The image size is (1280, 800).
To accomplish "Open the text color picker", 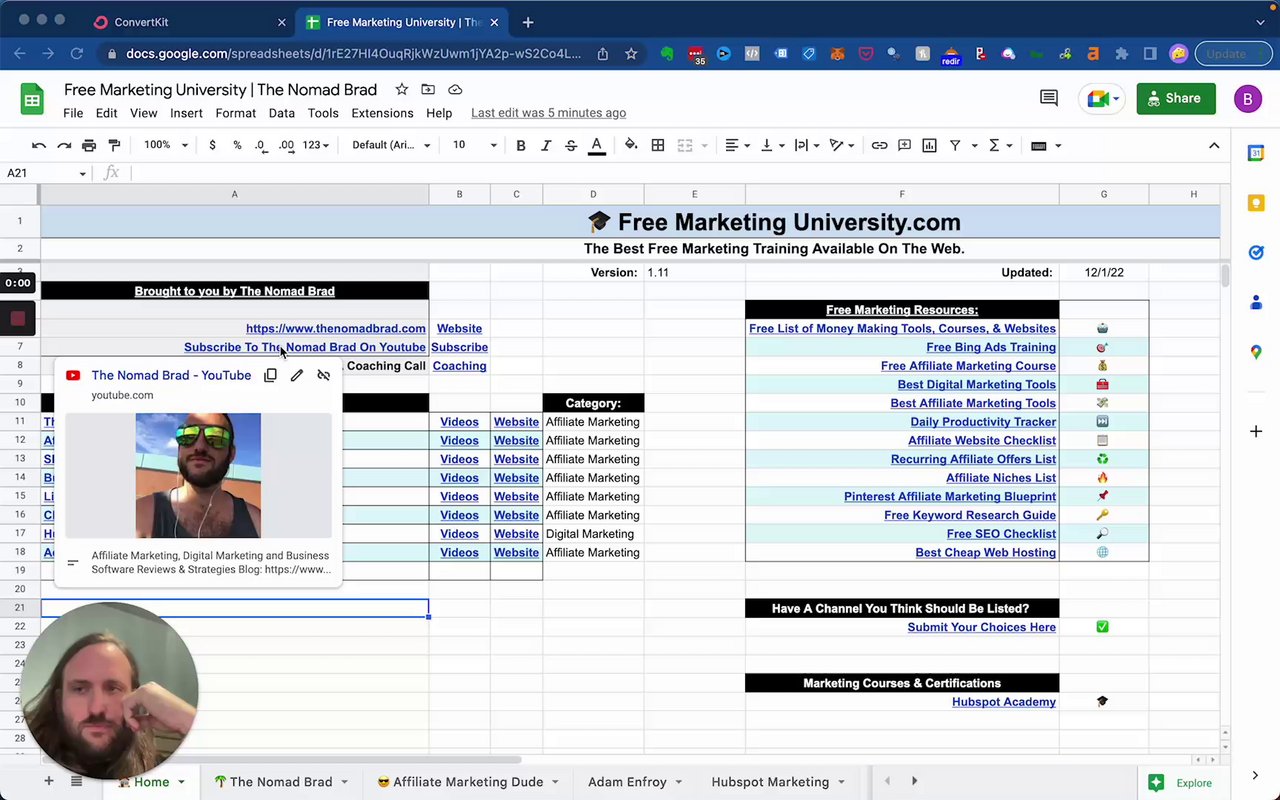I will tap(596, 145).
